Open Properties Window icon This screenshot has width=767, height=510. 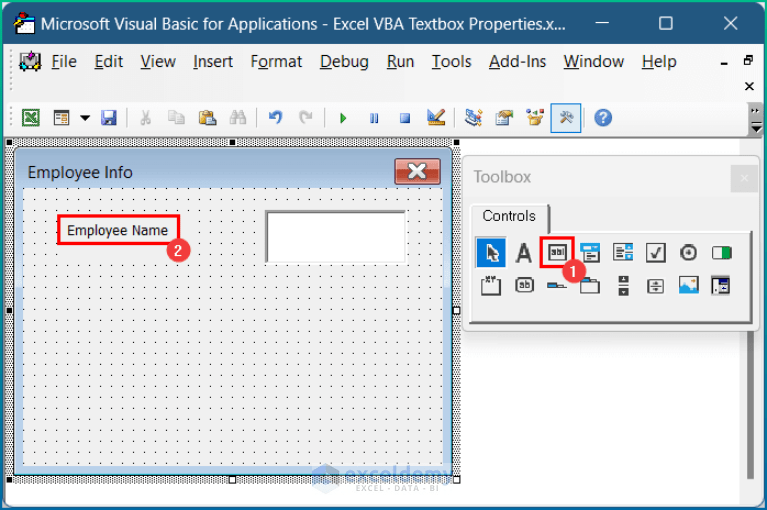point(504,118)
